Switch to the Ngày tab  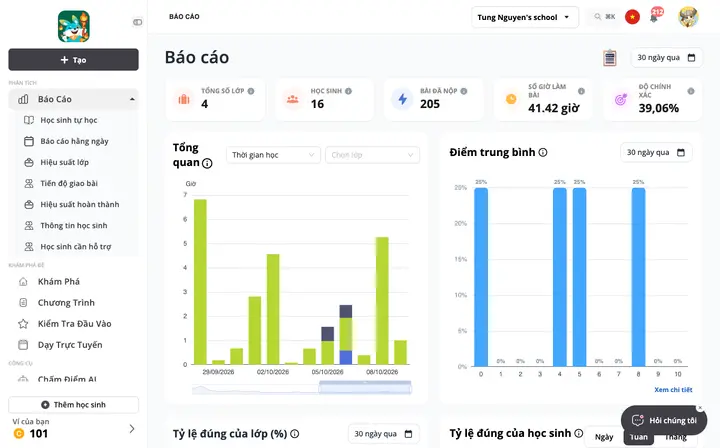(x=604, y=437)
